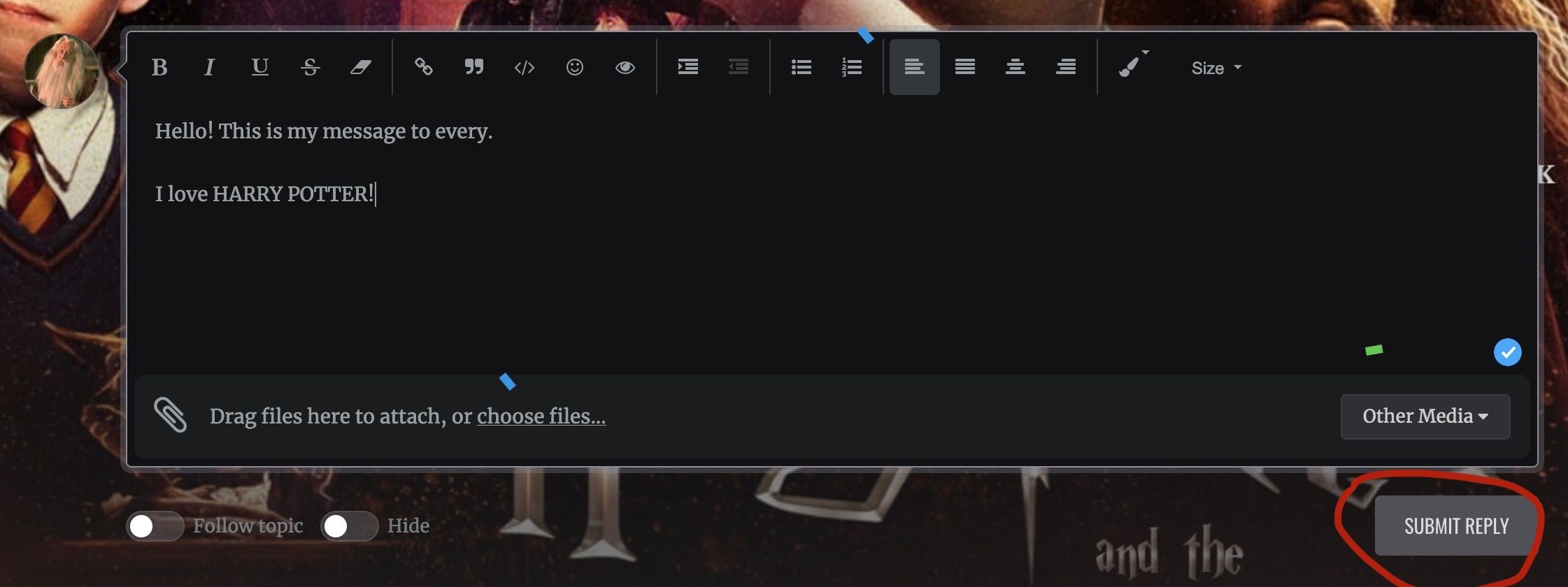Click inside the message text area
Image resolution: width=1568 pixels, height=587 pixels.
click(x=832, y=238)
